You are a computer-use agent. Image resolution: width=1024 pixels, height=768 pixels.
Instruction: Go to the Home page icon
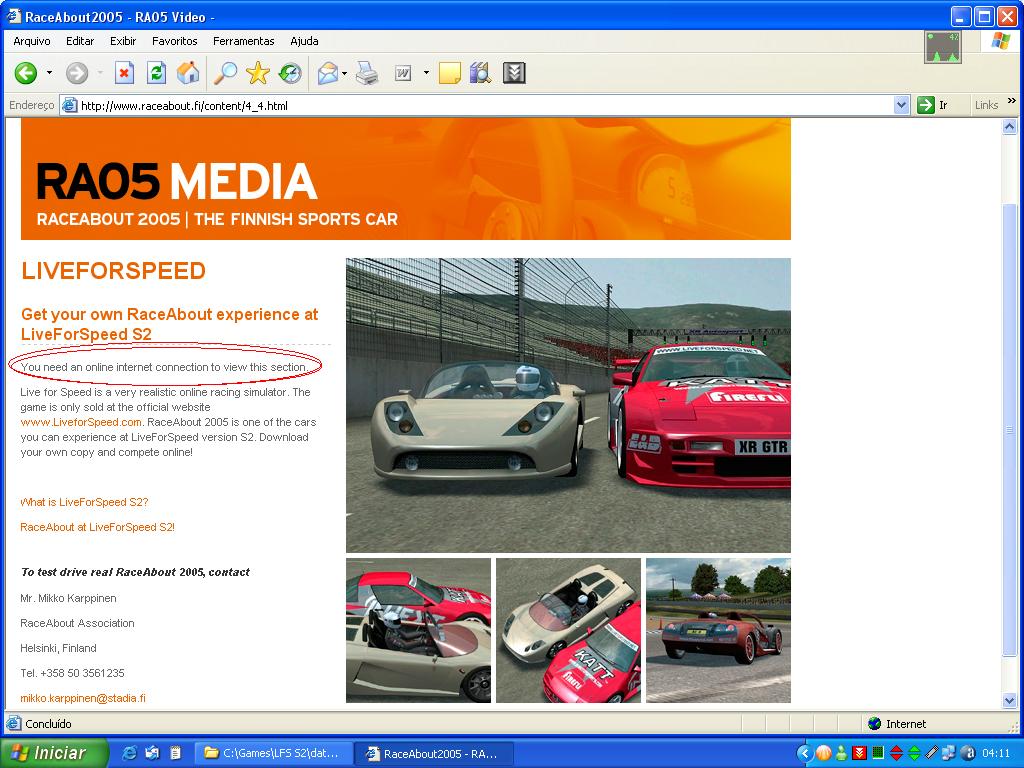point(188,73)
